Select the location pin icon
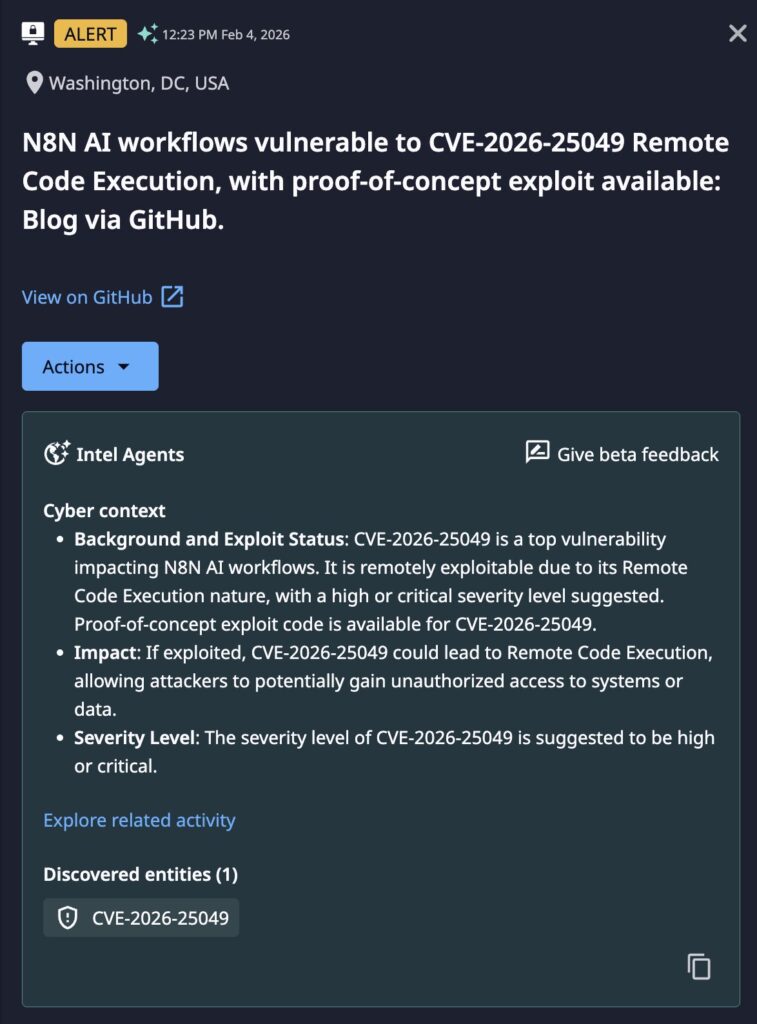The width and height of the screenshot is (757, 1024). [33, 83]
